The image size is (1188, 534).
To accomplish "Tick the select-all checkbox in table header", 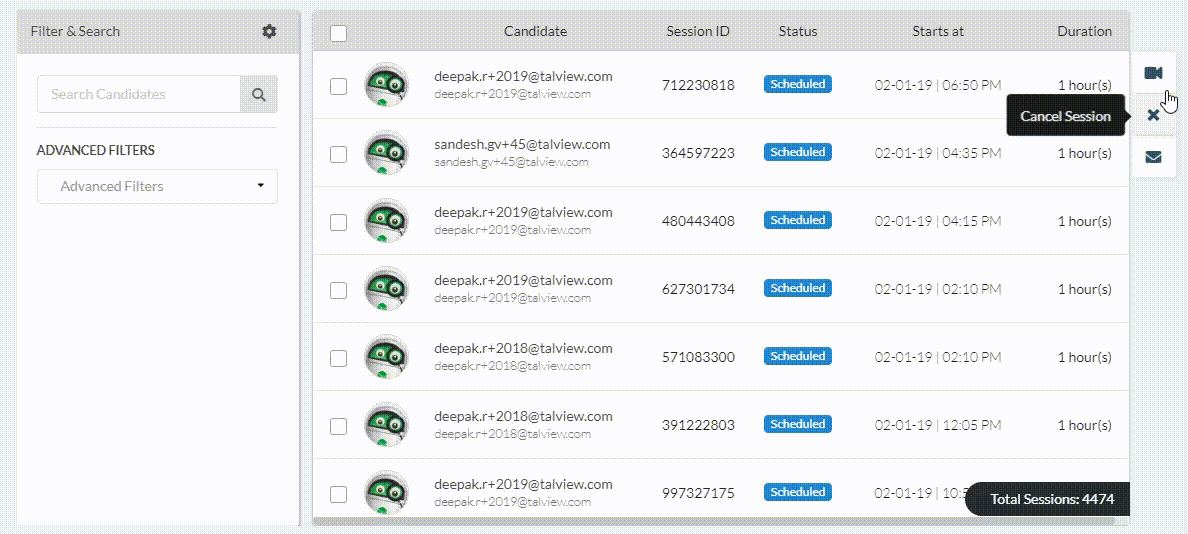I will coord(339,33).
